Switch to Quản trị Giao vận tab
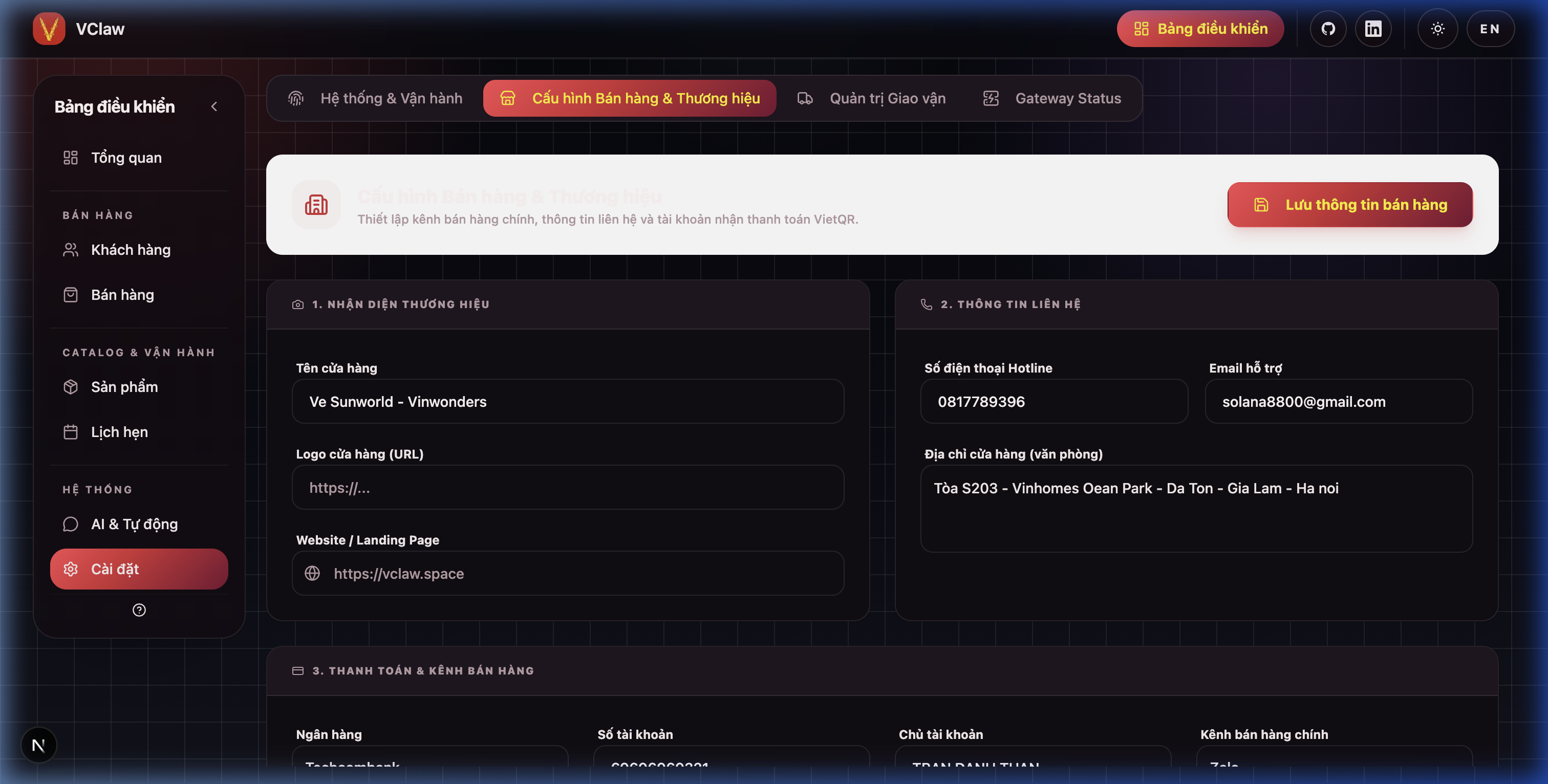Screen dimensions: 1548x784 pyautogui.click(x=872, y=98)
